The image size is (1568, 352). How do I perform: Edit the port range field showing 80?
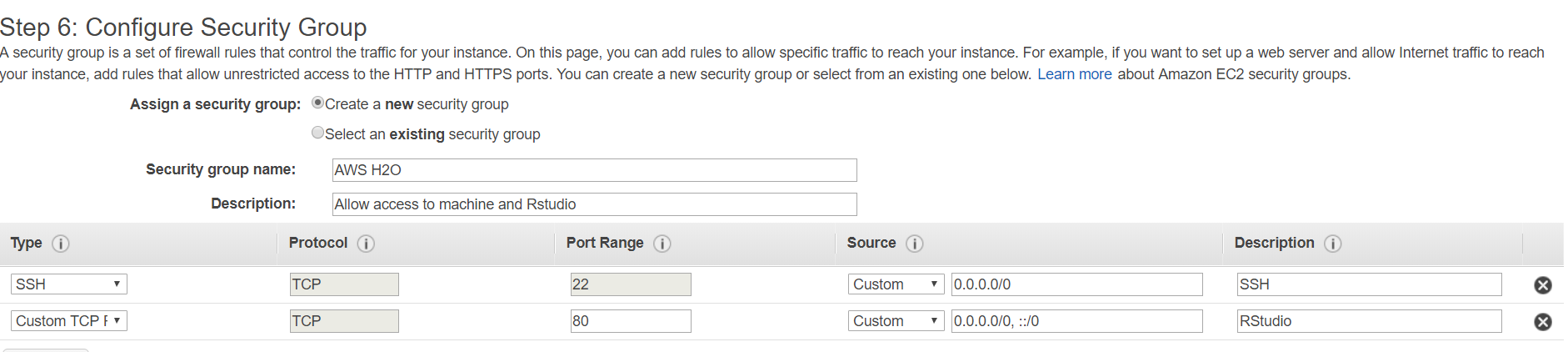click(631, 321)
